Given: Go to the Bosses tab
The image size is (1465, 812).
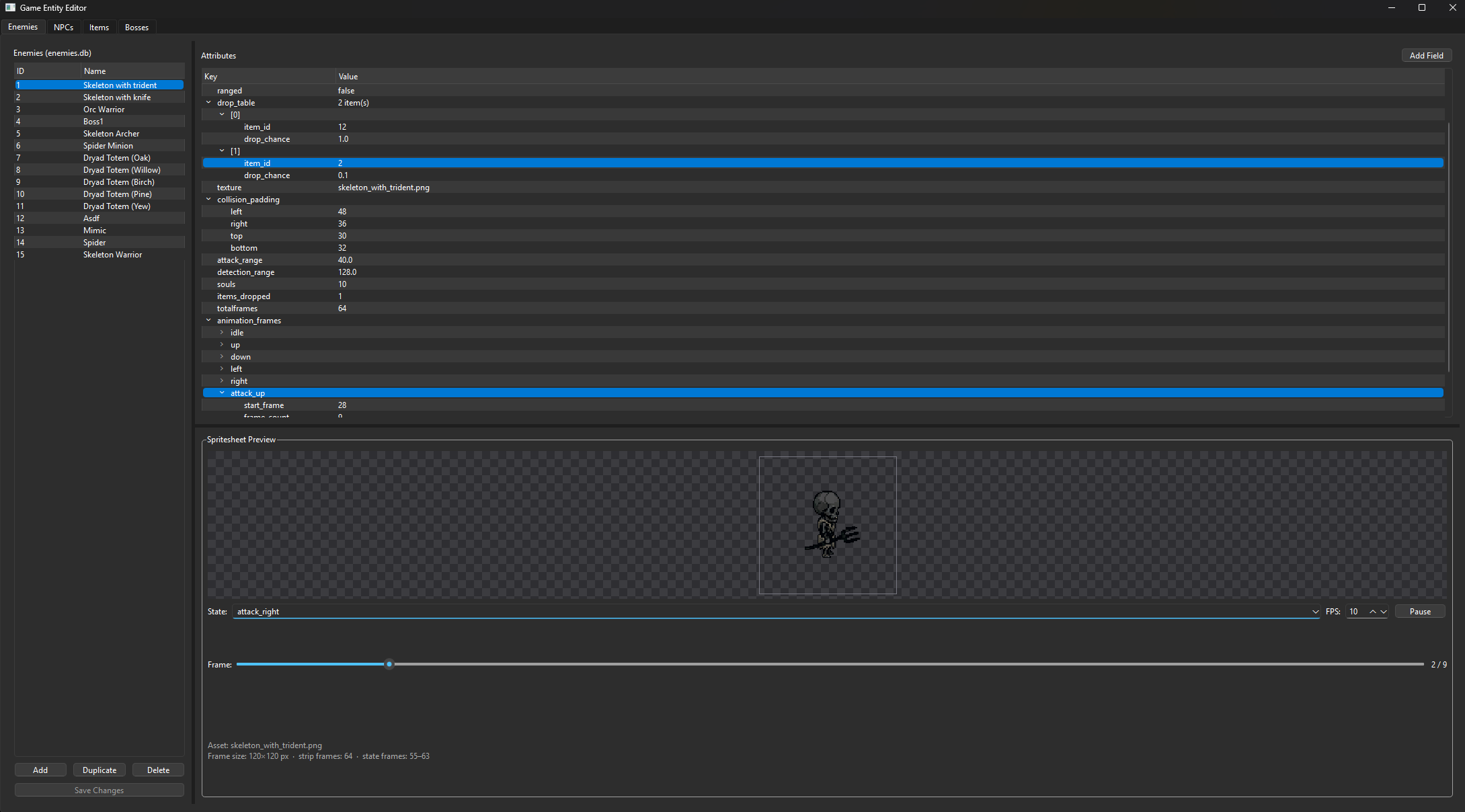Looking at the screenshot, I should tap(136, 27).
